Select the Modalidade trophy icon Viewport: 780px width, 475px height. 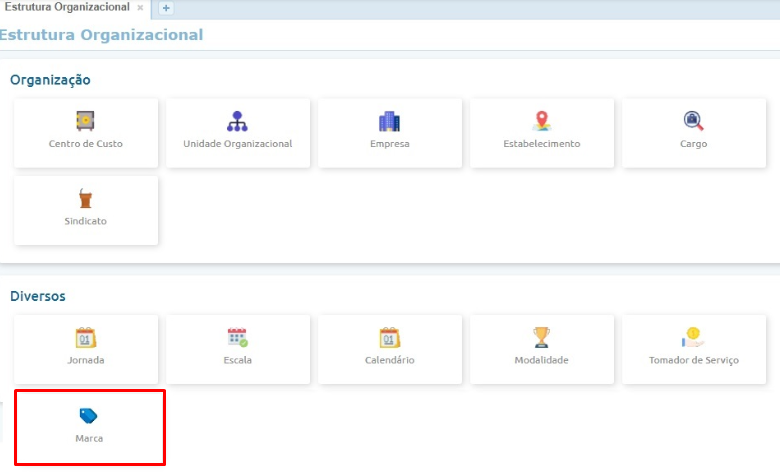pos(541,337)
